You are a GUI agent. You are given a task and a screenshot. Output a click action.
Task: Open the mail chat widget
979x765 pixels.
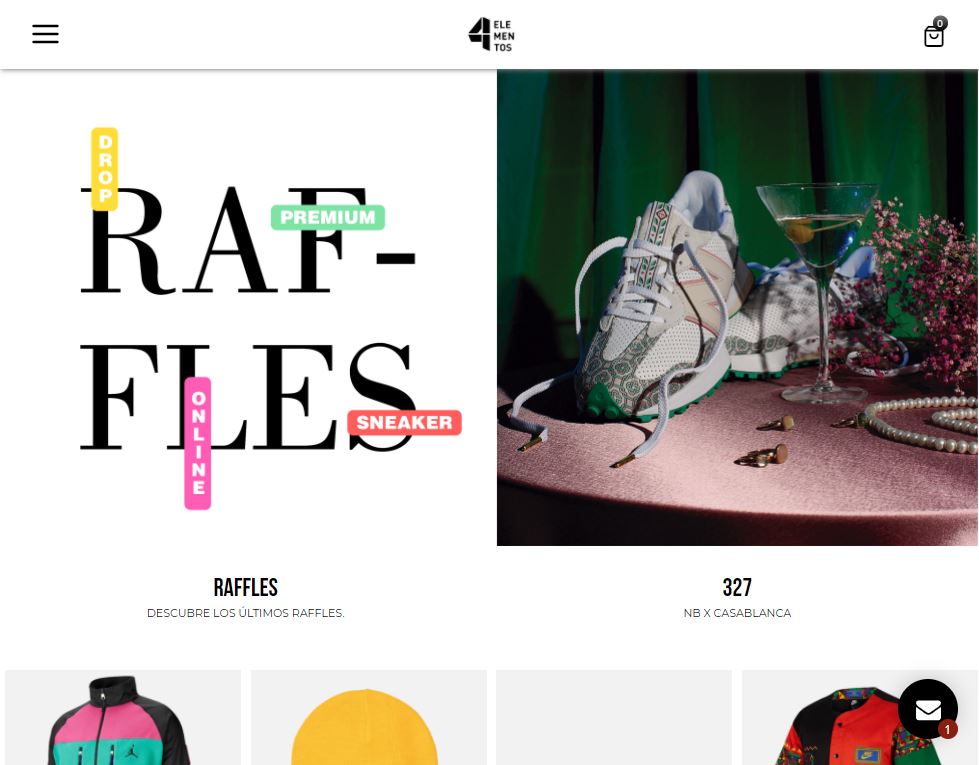click(x=928, y=709)
